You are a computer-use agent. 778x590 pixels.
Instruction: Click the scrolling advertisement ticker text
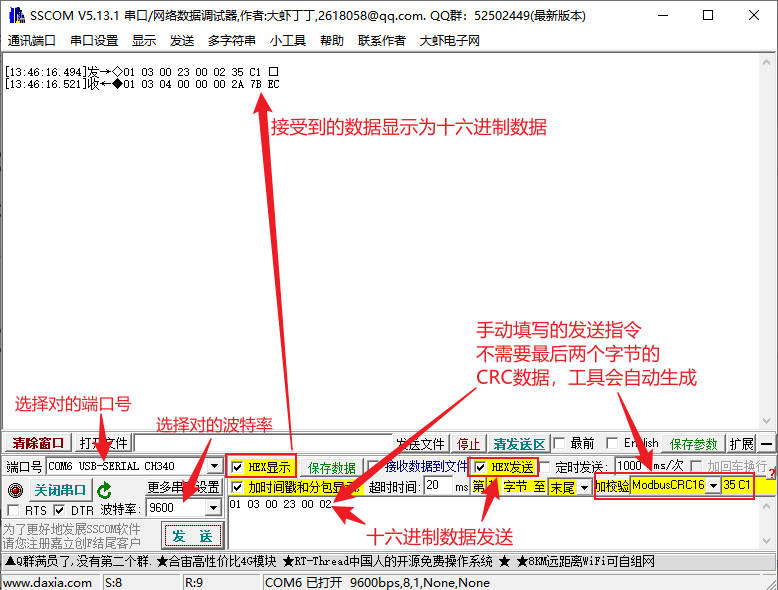[x=330, y=561]
